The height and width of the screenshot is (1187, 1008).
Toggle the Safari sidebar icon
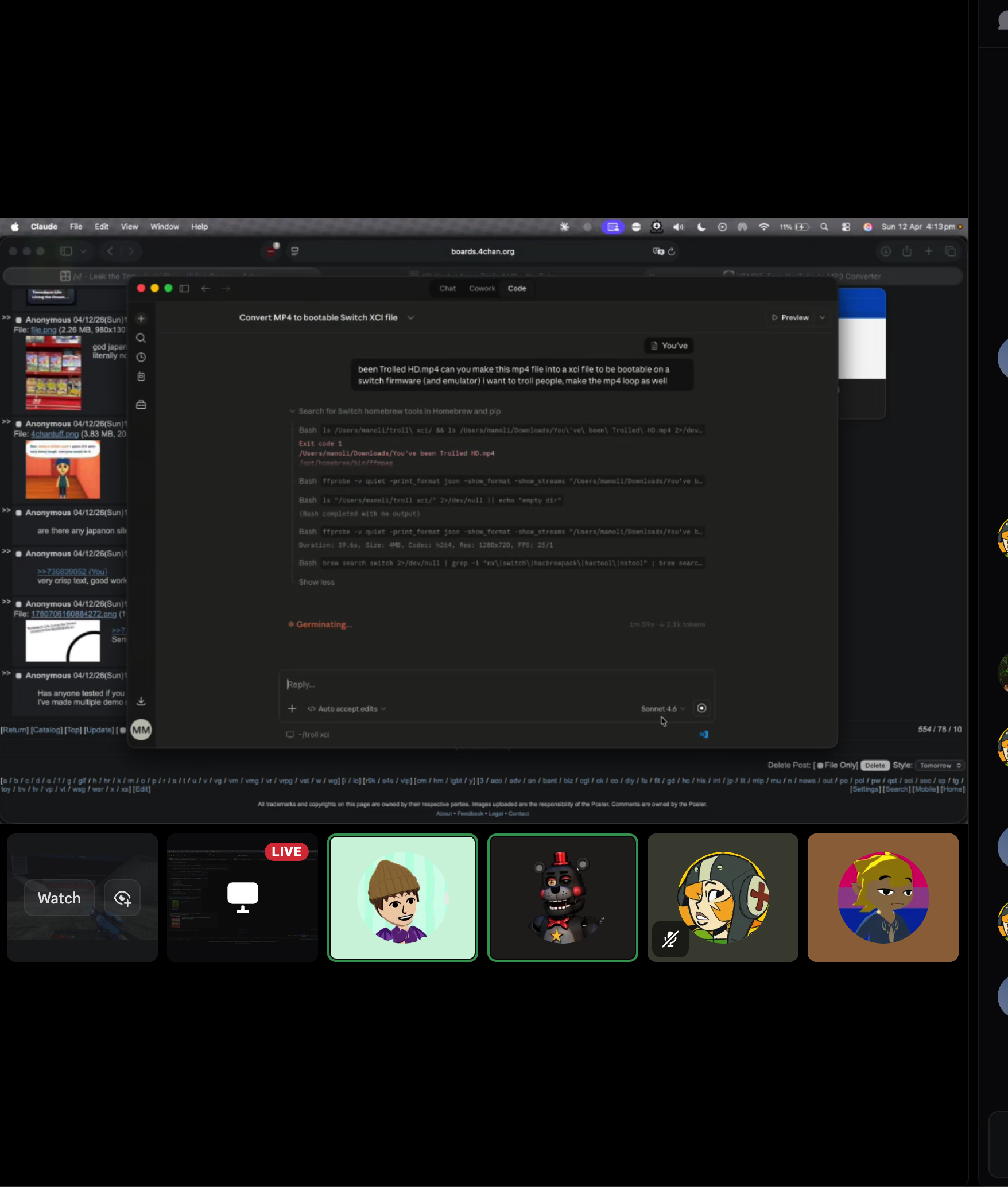[66, 251]
